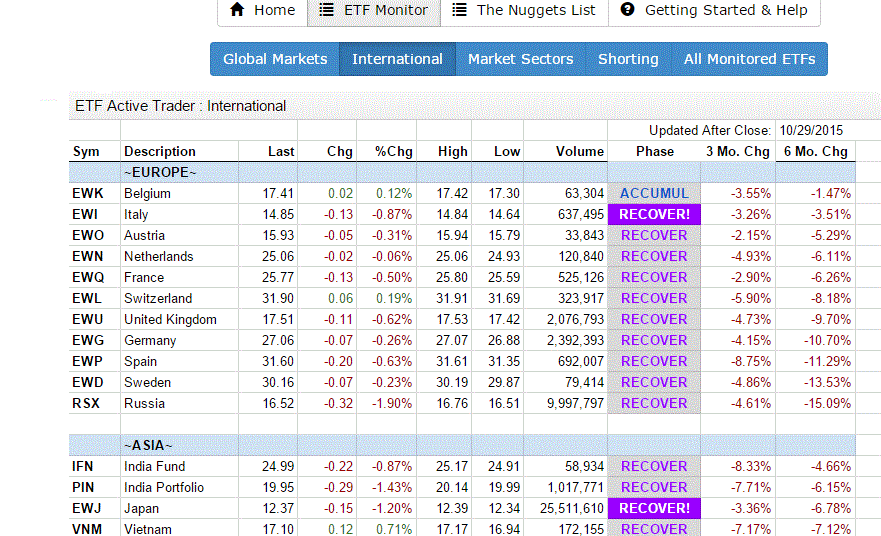The width and height of the screenshot is (881, 536).
Task: Select the RSX Russia symbol
Action: 86,403
